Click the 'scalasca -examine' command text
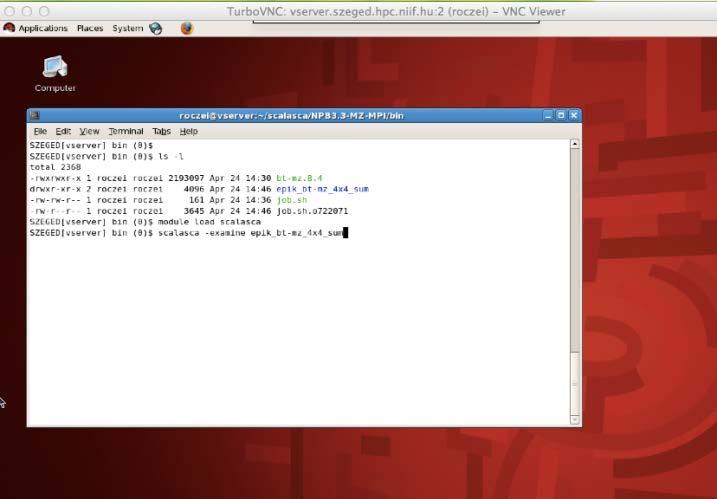 tap(202, 233)
